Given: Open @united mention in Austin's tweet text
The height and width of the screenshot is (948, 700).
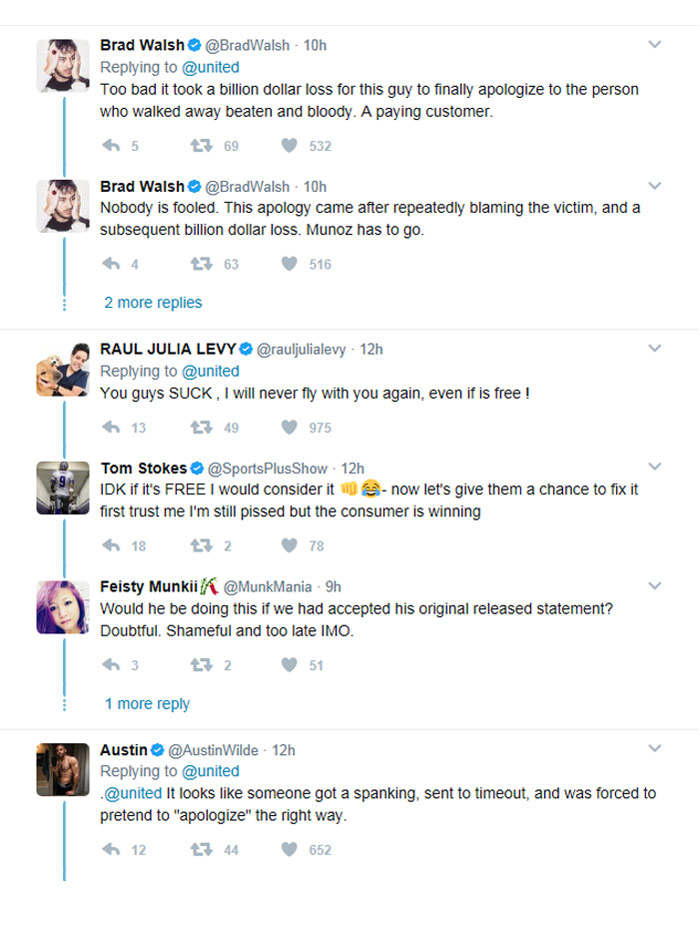Looking at the screenshot, I should click(134, 793).
